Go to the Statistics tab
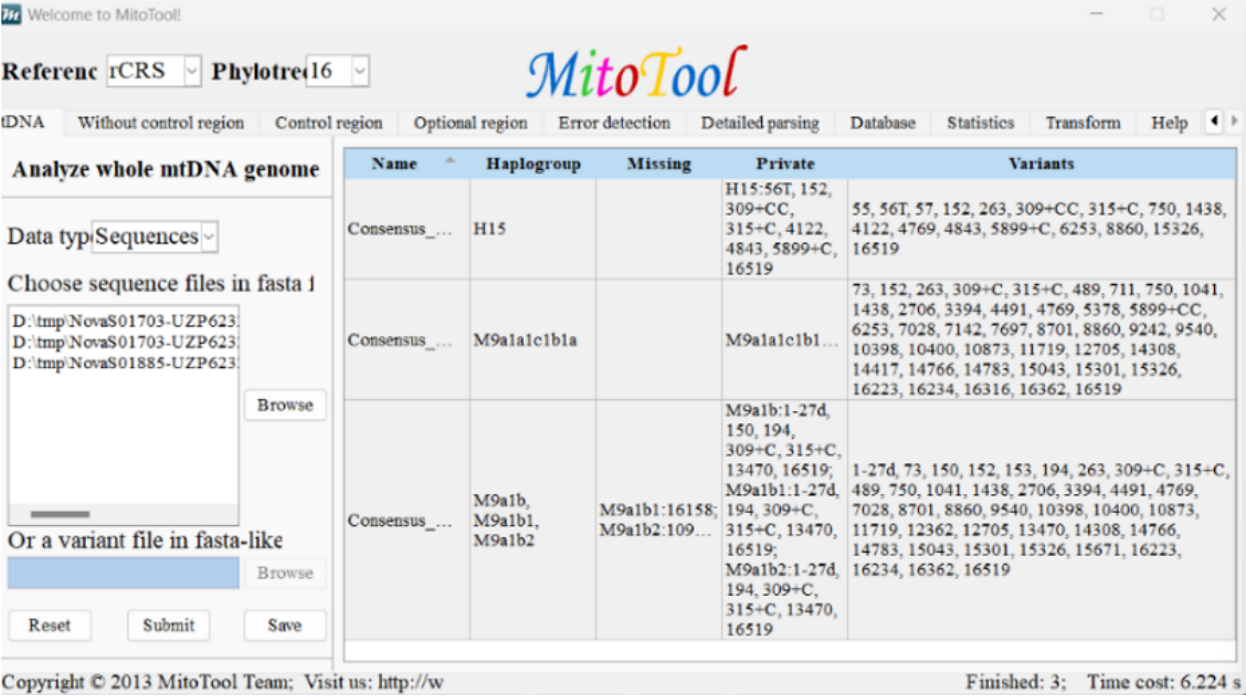This screenshot has height=696, width=1246. (979, 123)
